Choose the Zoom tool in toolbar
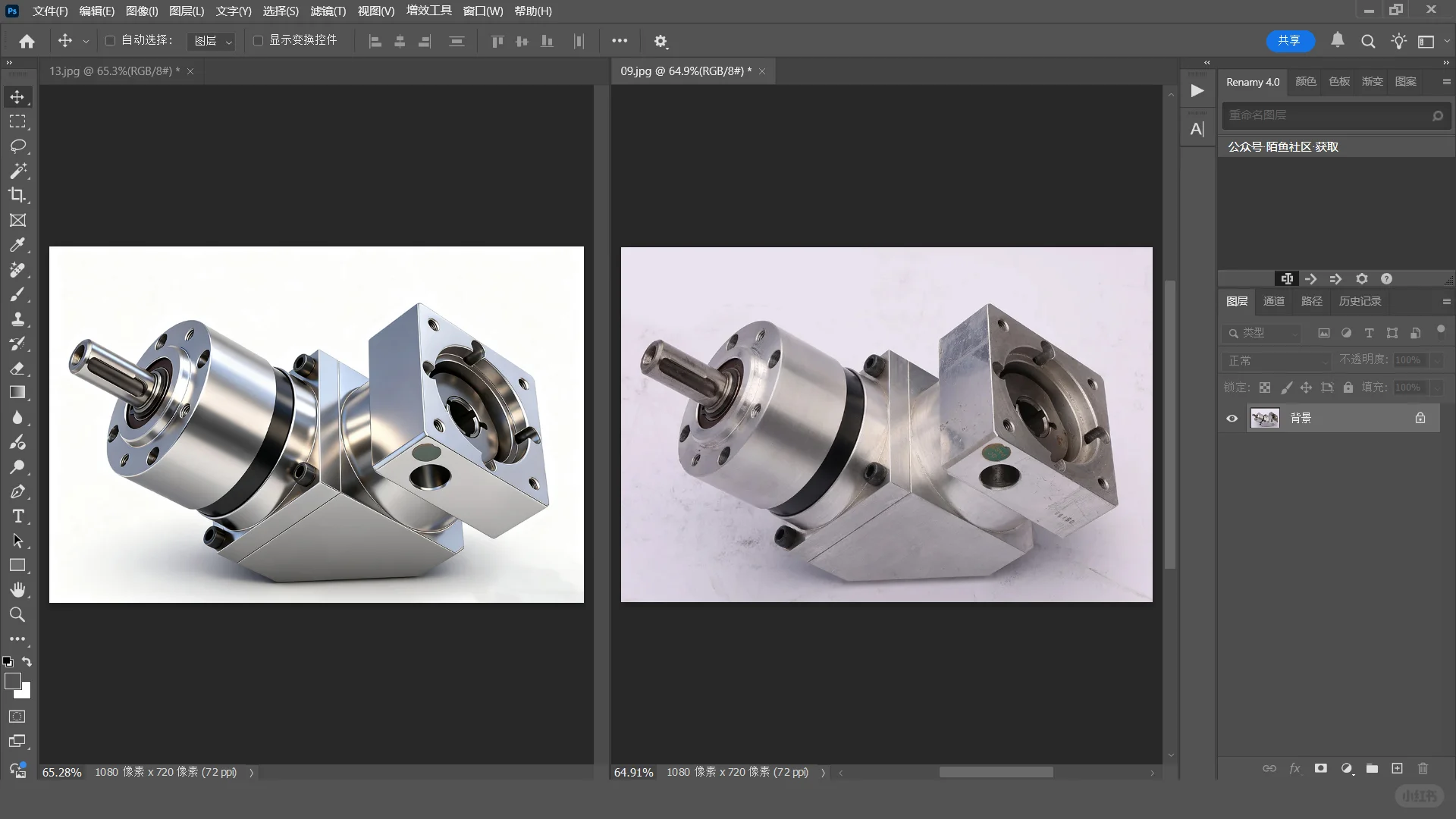The height and width of the screenshot is (819, 1456). [x=18, y=615]
